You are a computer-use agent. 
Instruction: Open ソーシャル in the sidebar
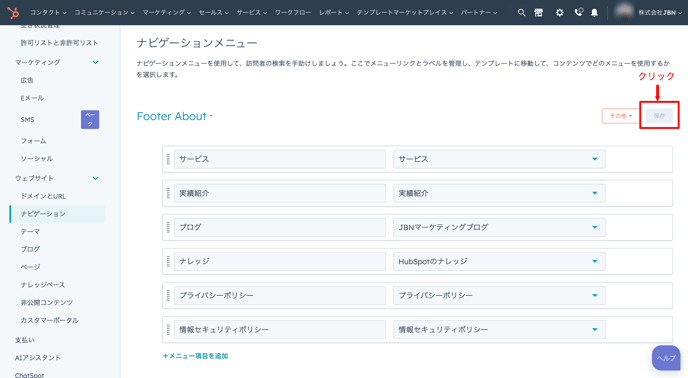(36, 158)
